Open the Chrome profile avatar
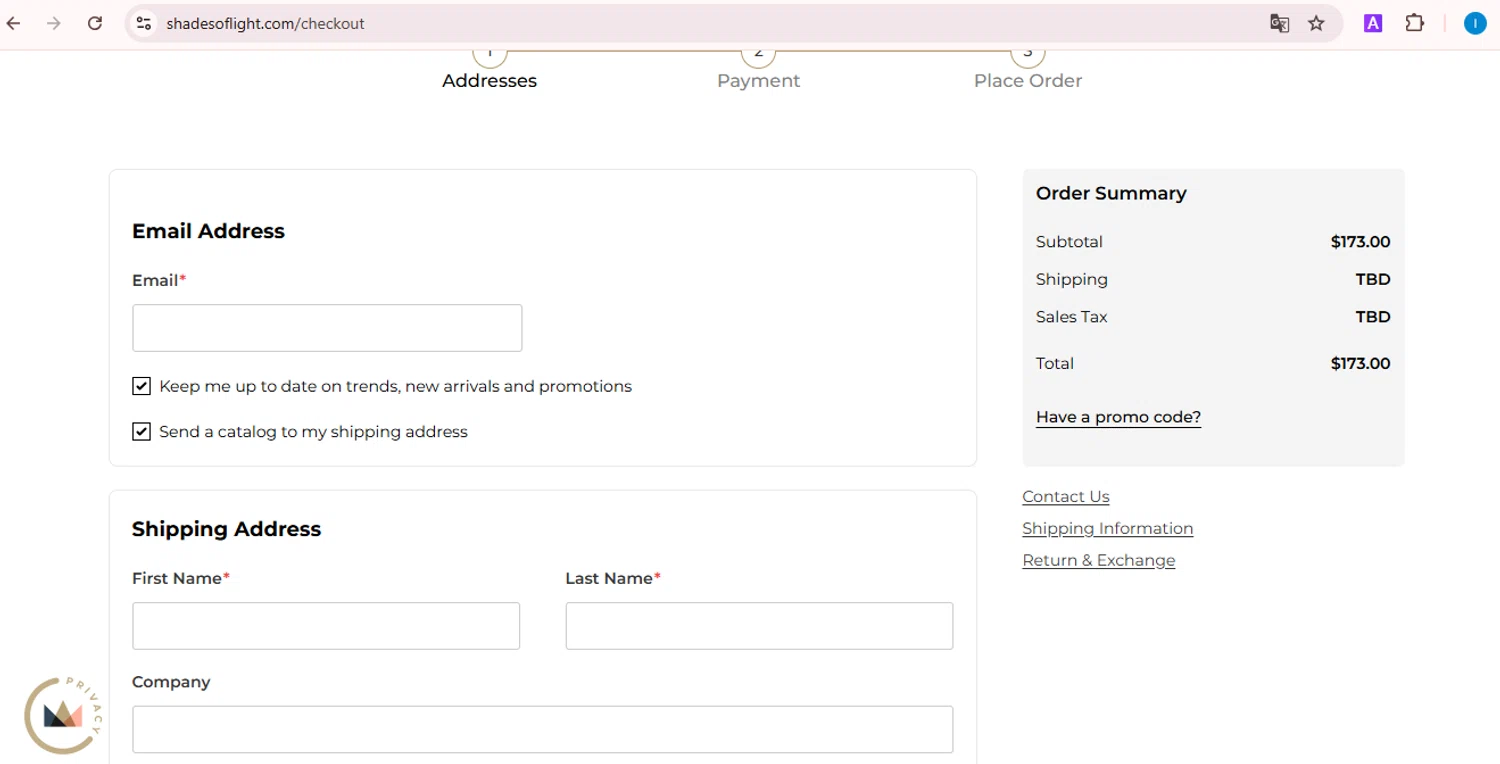Screen dimensions: 1500x764 [x=1474, y=23]
